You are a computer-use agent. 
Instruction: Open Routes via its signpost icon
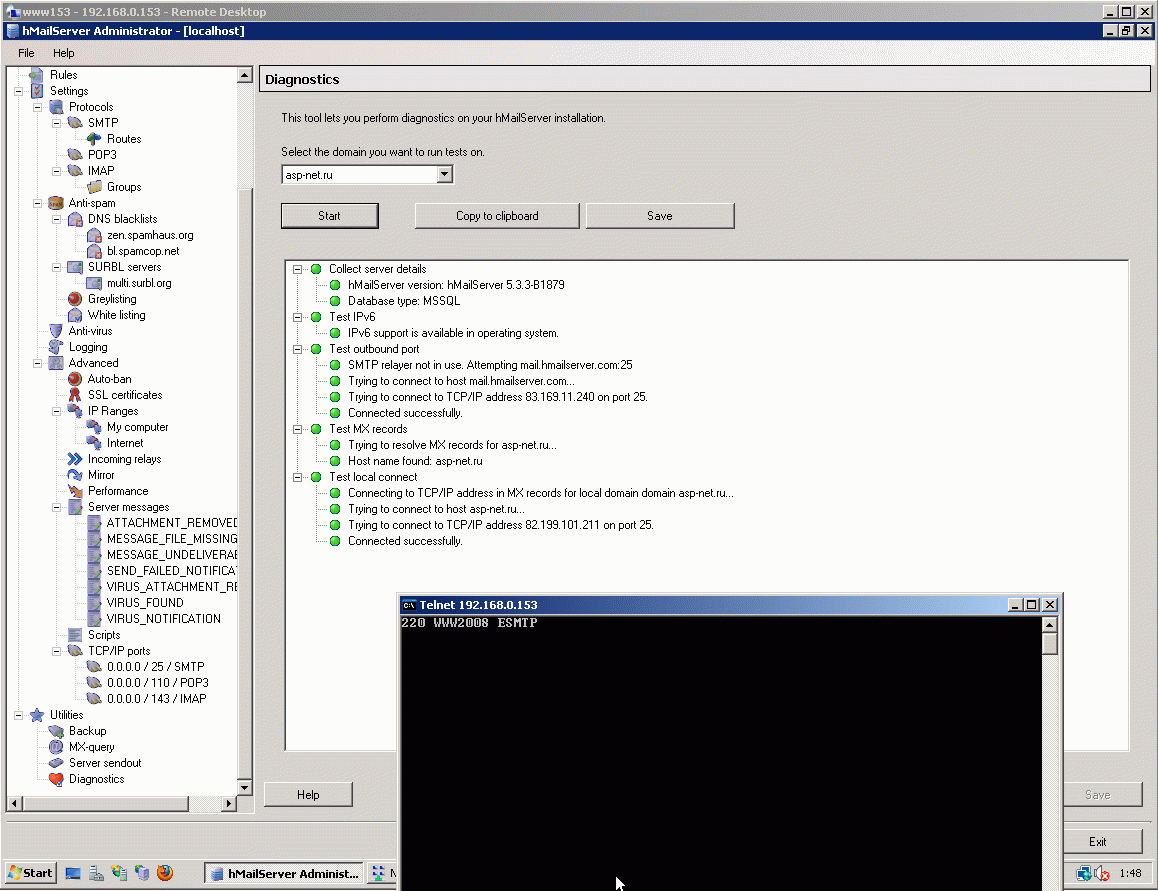tap(94, 139)
